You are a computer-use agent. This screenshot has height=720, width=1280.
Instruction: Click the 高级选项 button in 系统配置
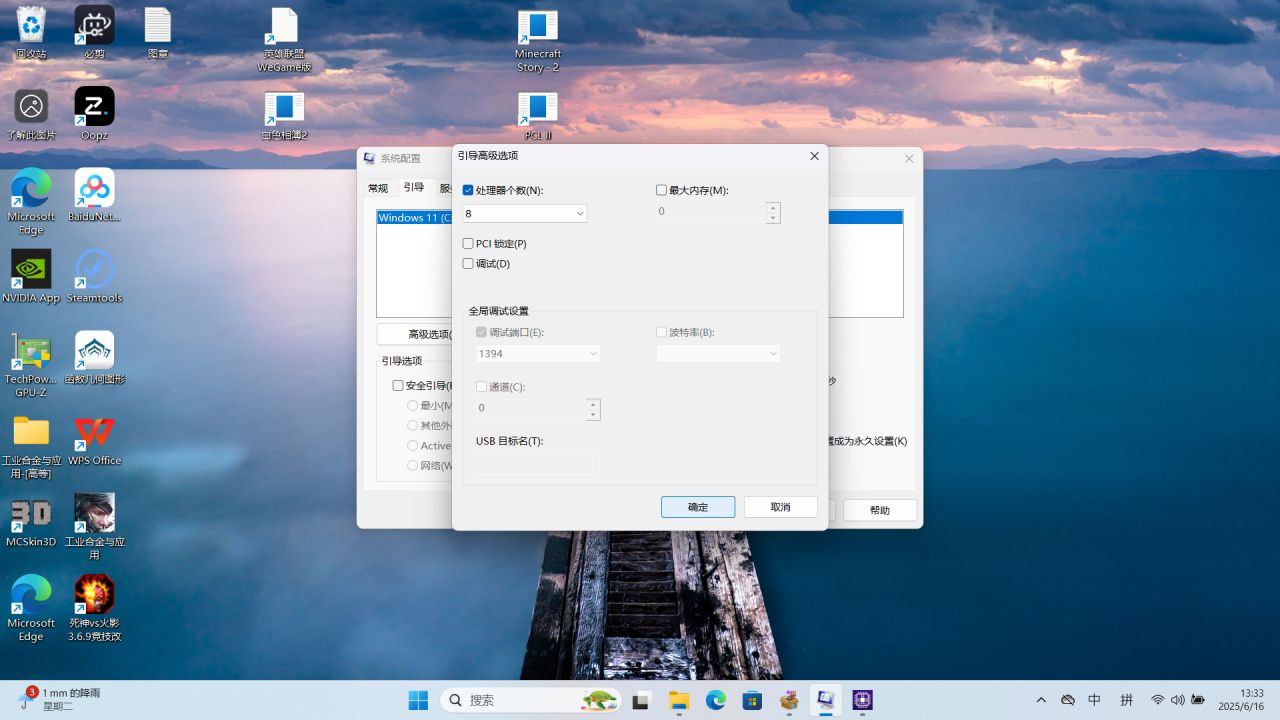pos(415,334)
